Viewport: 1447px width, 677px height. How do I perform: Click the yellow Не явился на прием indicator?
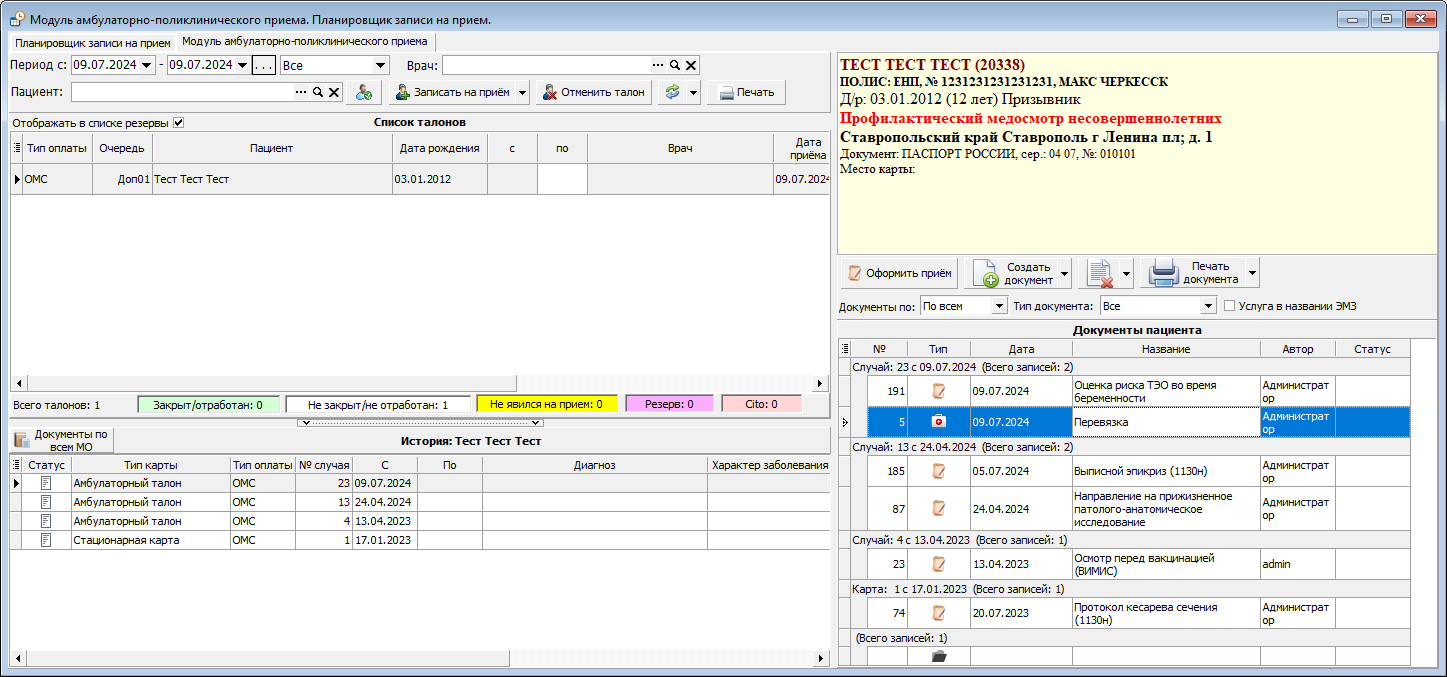547,404
